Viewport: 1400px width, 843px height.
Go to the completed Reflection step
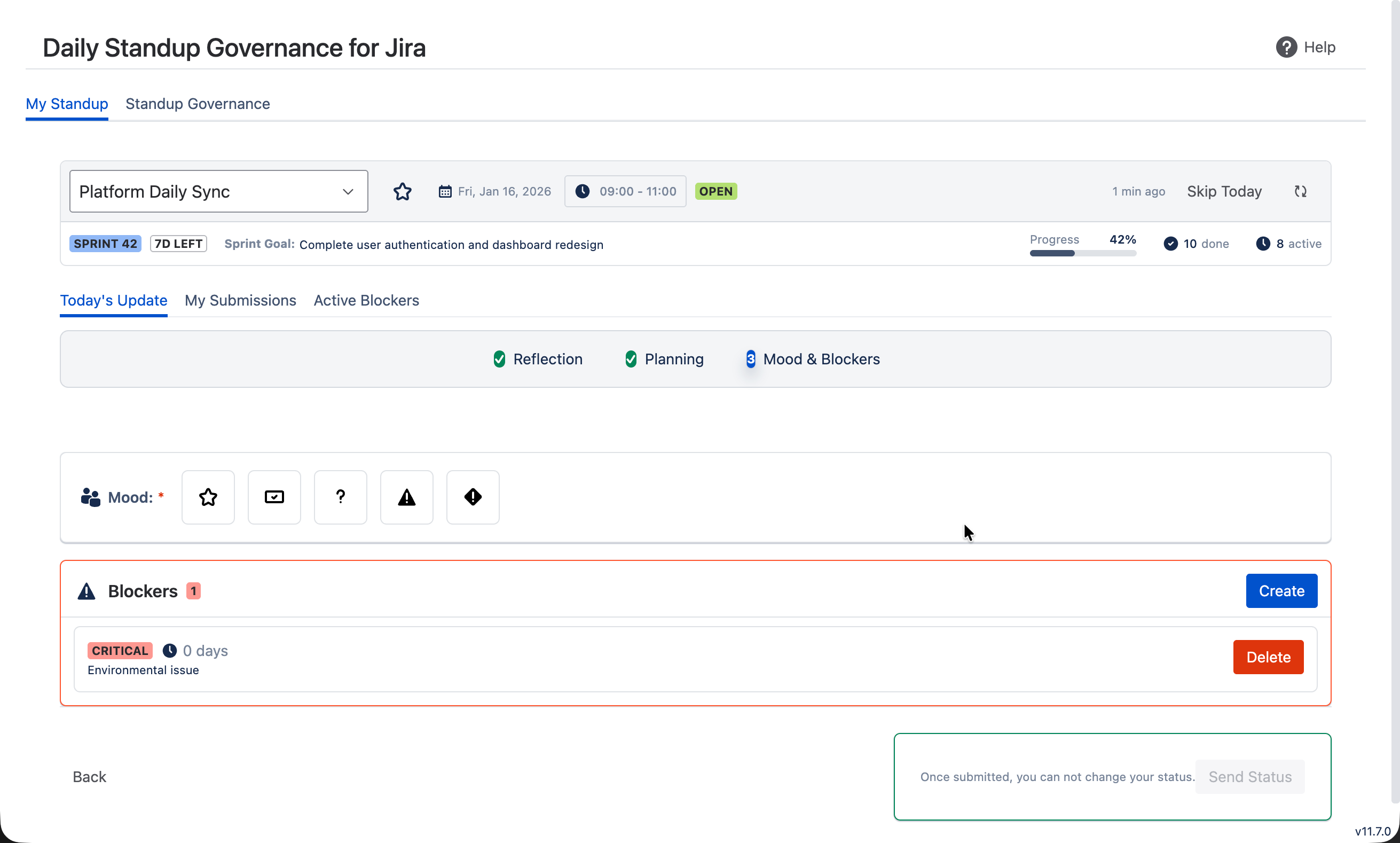(x=538, y=359)
